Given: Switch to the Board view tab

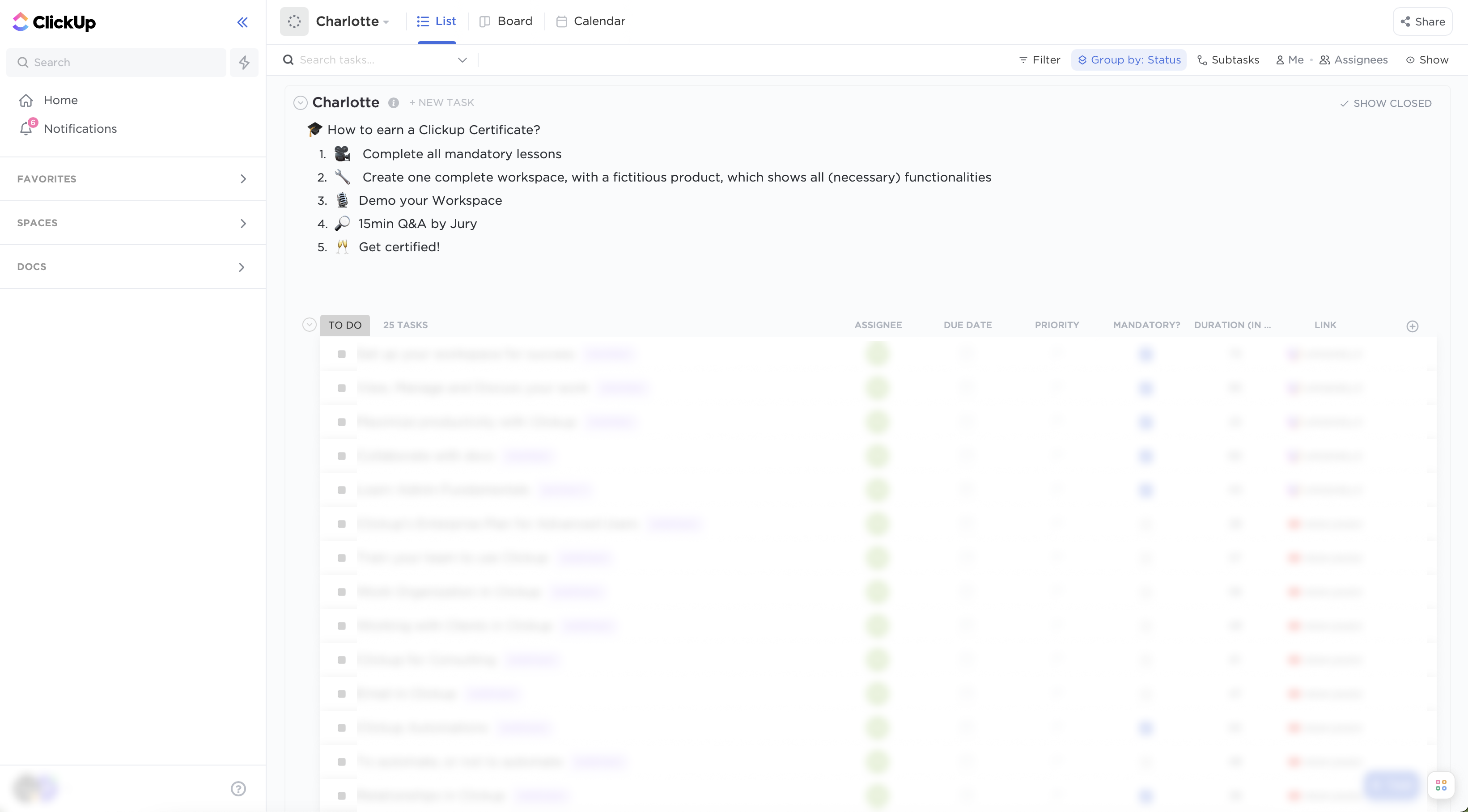Looking at the screenshot, I should coord(506,21).
